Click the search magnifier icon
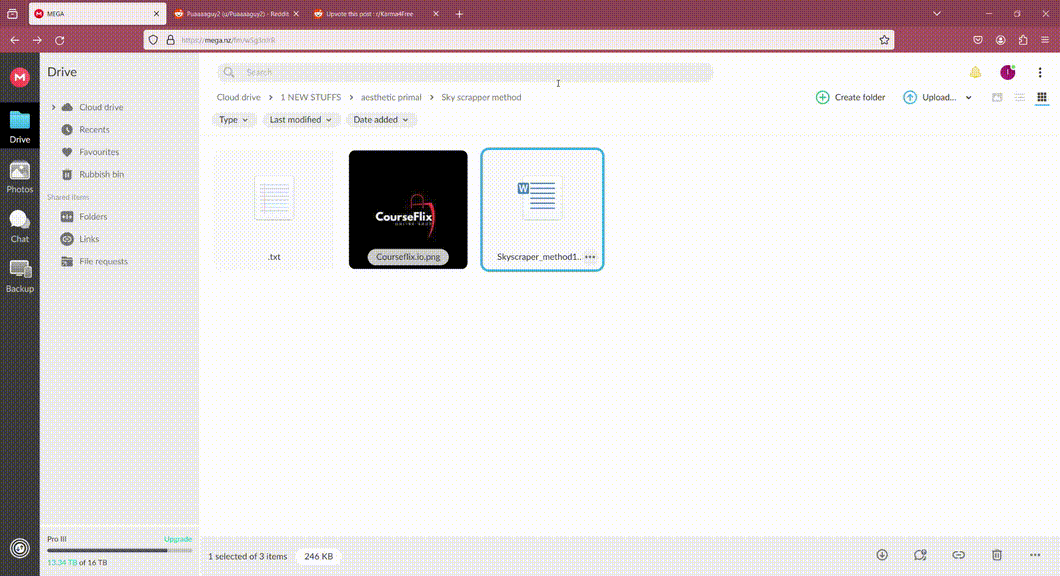 [229, 72]
